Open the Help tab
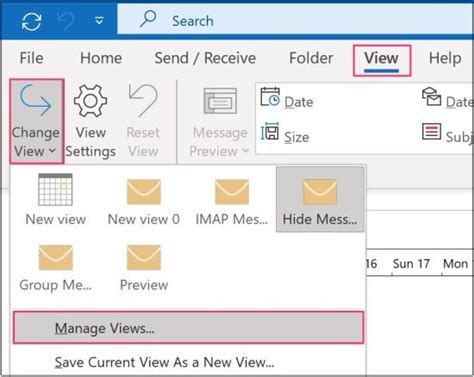474x377 pixels. [445, 58]
